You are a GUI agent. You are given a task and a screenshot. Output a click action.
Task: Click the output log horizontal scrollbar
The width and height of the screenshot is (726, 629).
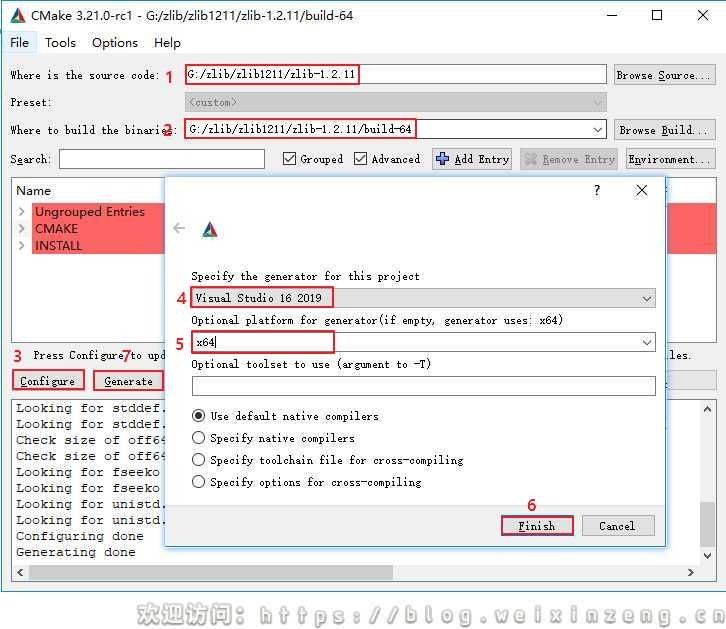tap(211, 572)
